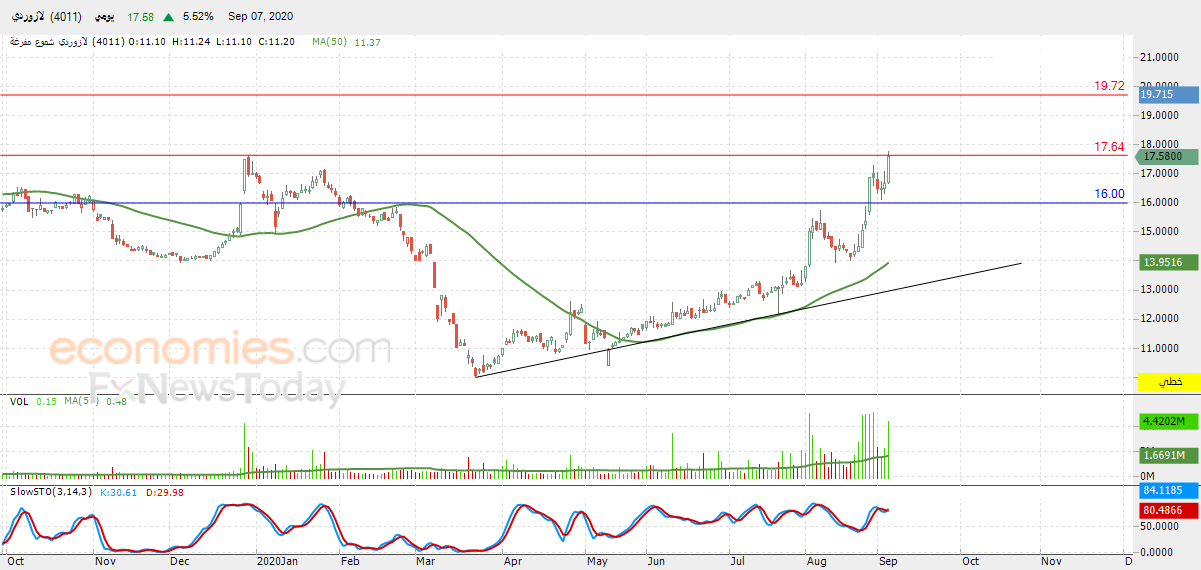Click the blue 19.715 price tag
1201x570 pixels.
point(1169,94)
